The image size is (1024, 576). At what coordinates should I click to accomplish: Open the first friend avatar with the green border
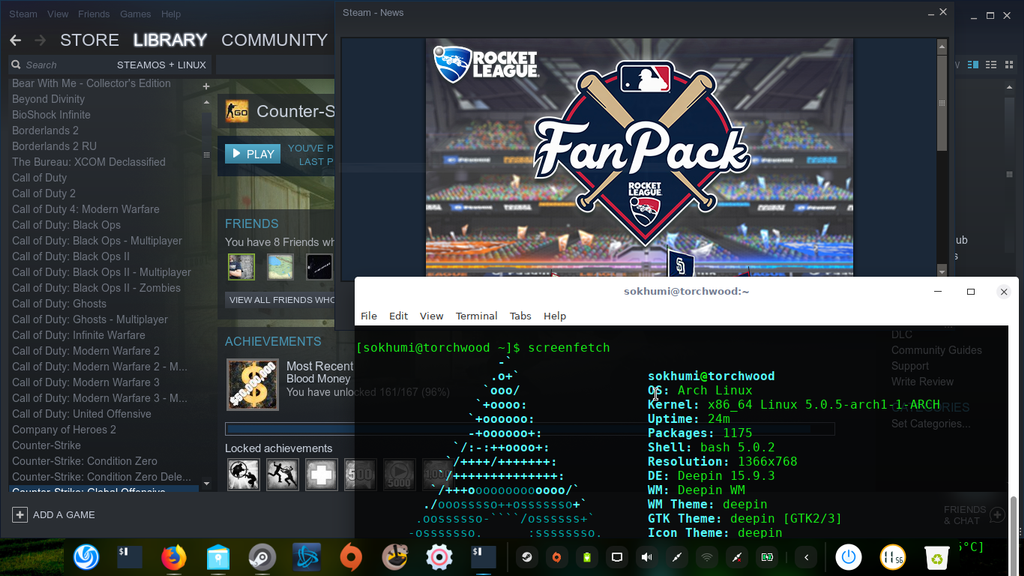coord(241,267)
